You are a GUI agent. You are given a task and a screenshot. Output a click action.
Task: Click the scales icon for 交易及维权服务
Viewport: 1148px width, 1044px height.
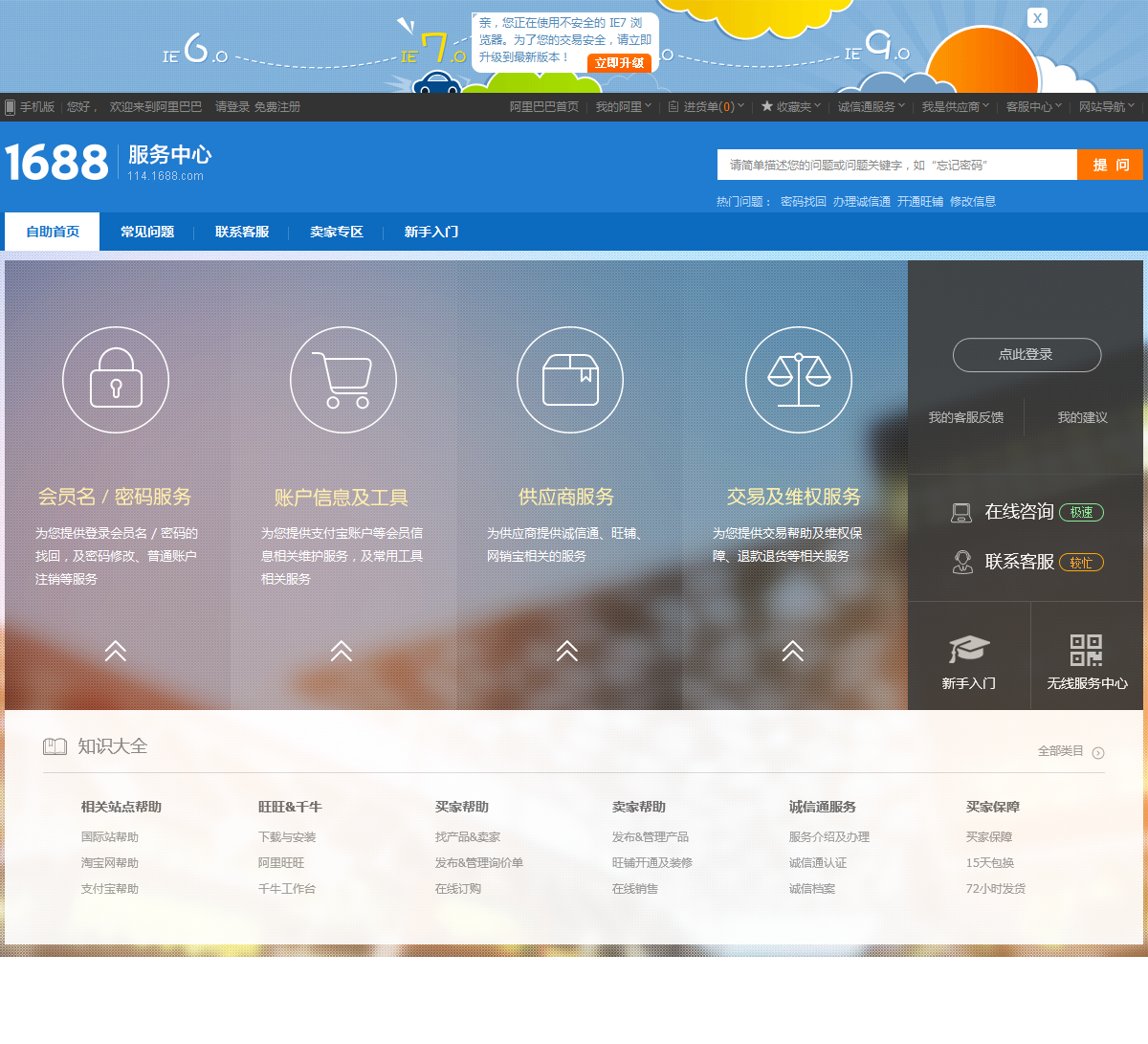798,380
